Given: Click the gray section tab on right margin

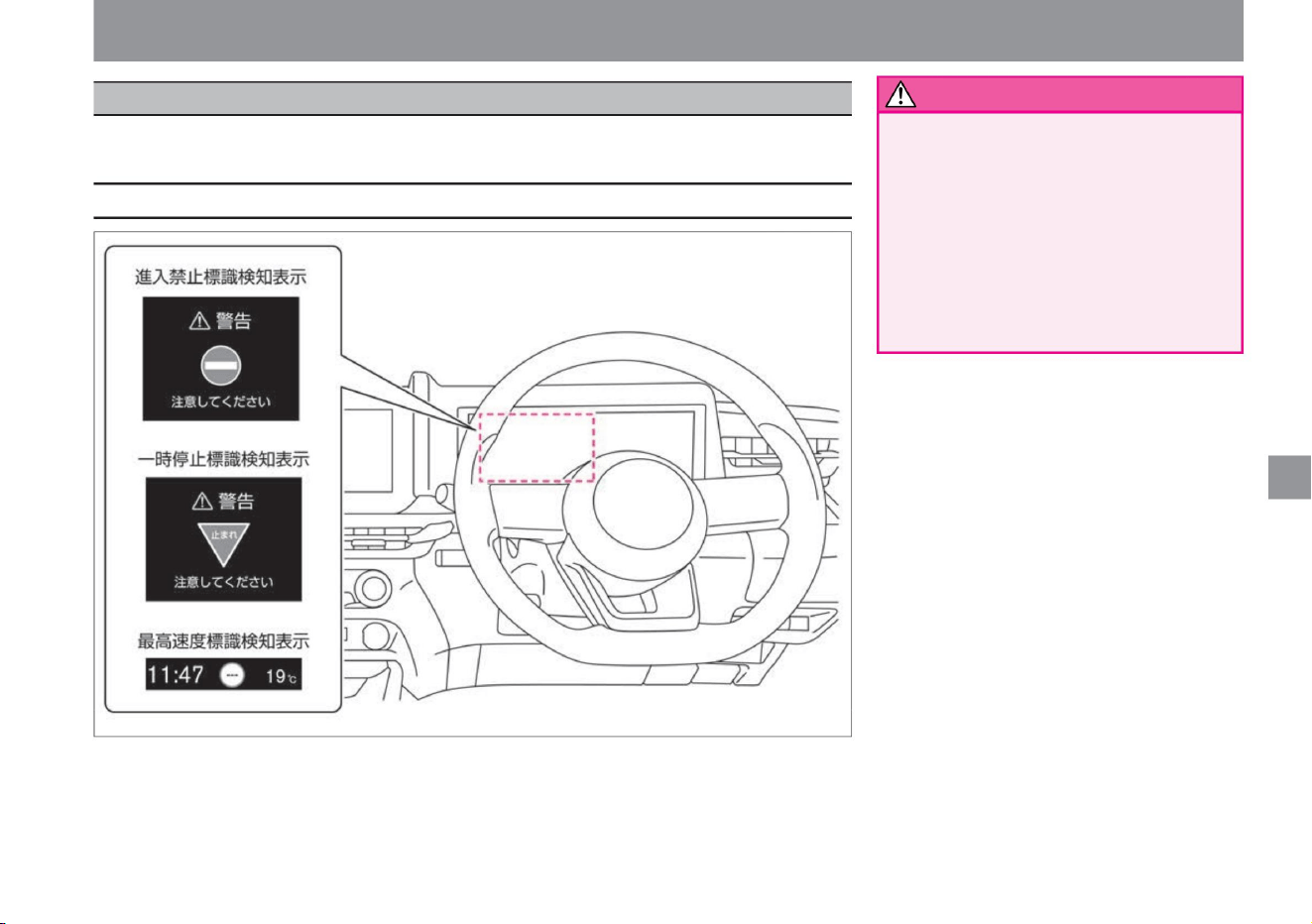Looking at the screenshot, I should [x=1289, y=478].
